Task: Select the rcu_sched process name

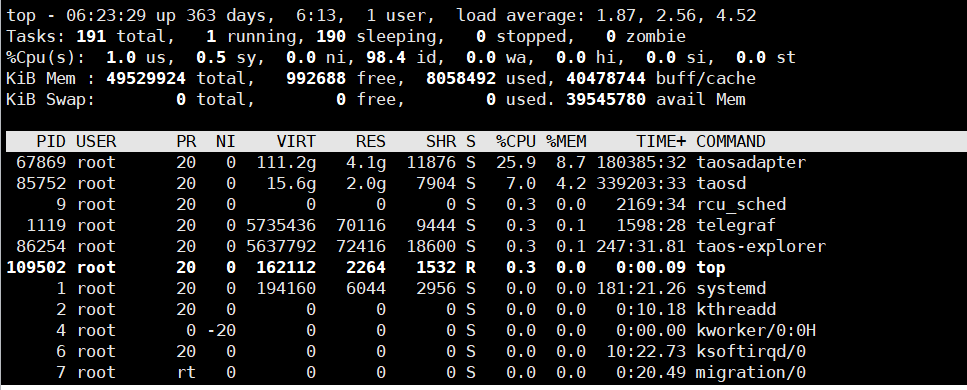Action: tap(741, 205)
